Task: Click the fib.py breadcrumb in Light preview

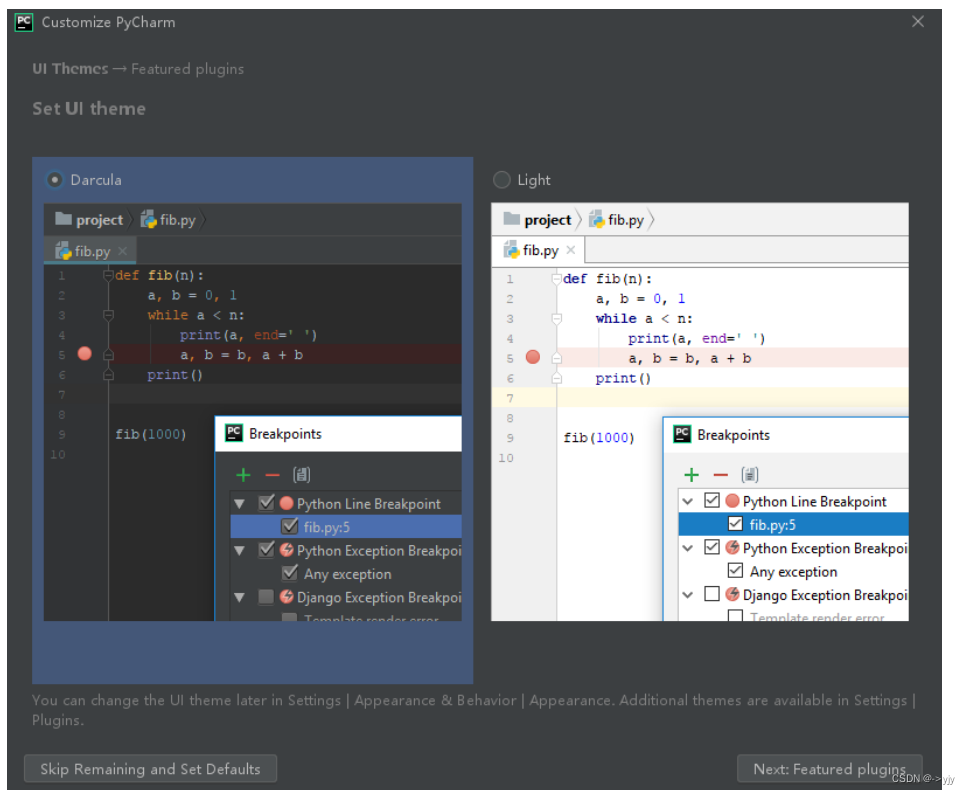Action: (617, 219)
